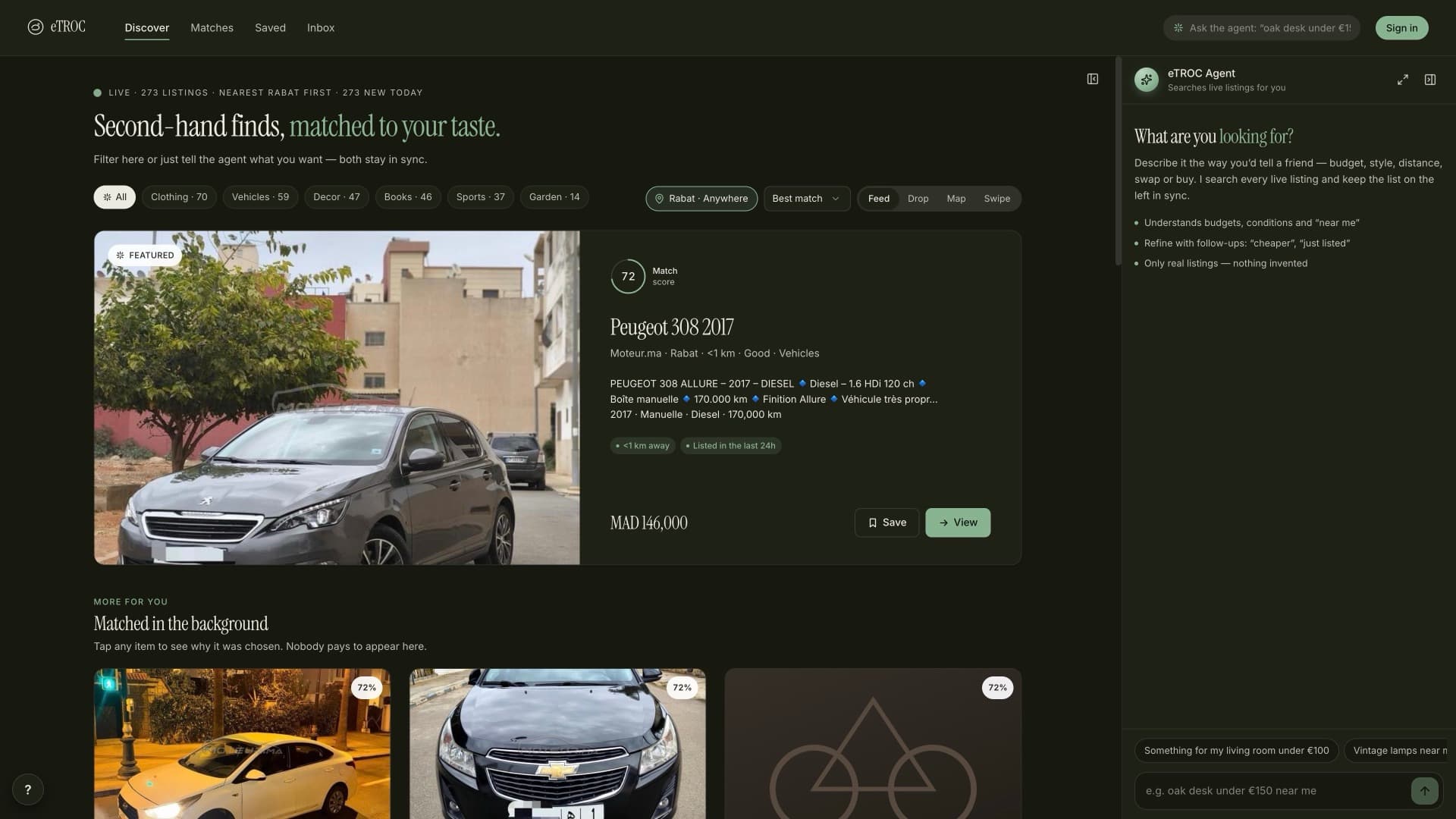The height and width of the screenshot is (819, 1456).
Task: Switch to Drop view
Action: pos(918,199)
